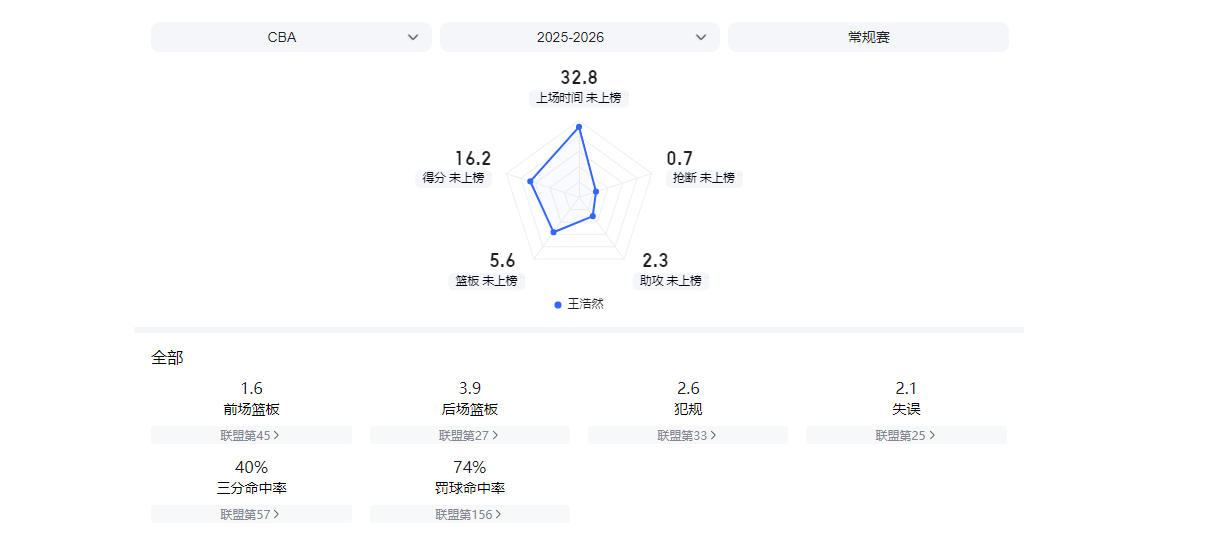Viewport: 1223px width, 538px height.
Task: Click the 得分 未上榜 label
Action: 453,178
